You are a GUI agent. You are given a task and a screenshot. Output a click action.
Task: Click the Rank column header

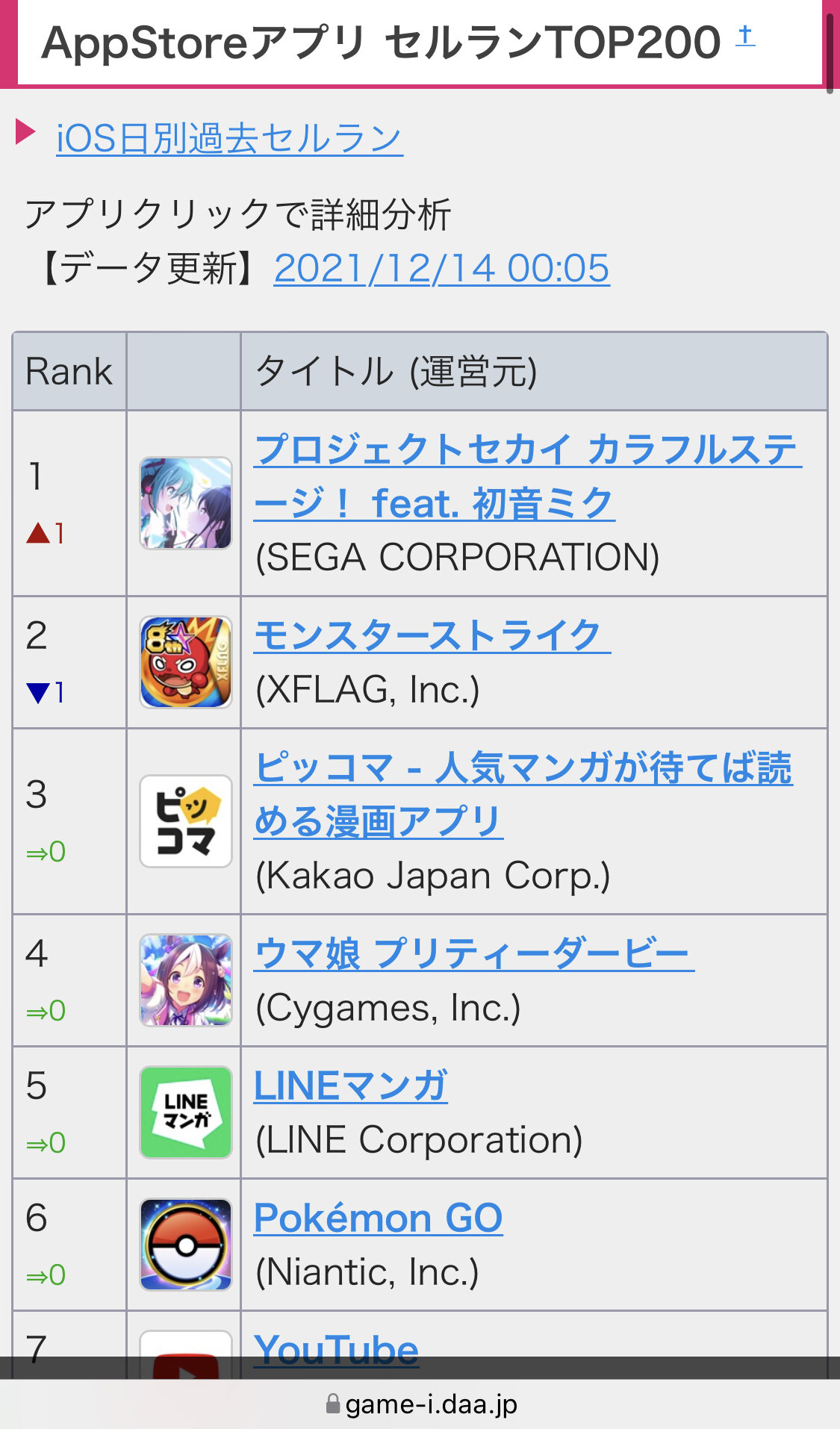(69, 371)
